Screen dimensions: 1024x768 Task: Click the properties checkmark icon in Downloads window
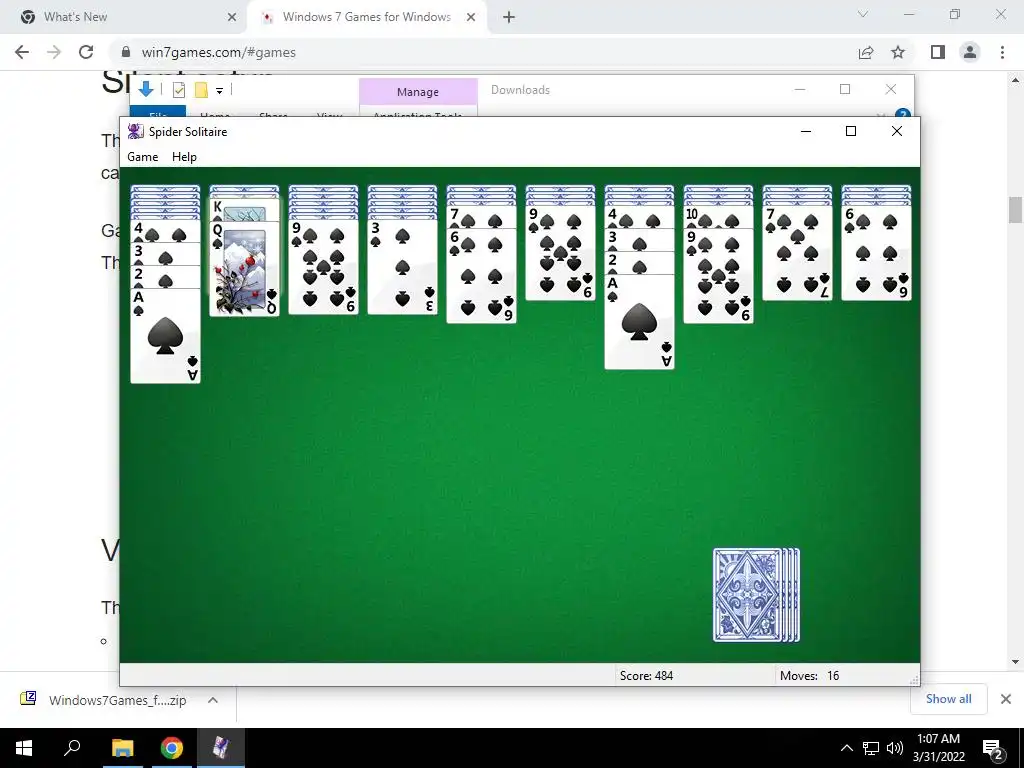178,90
